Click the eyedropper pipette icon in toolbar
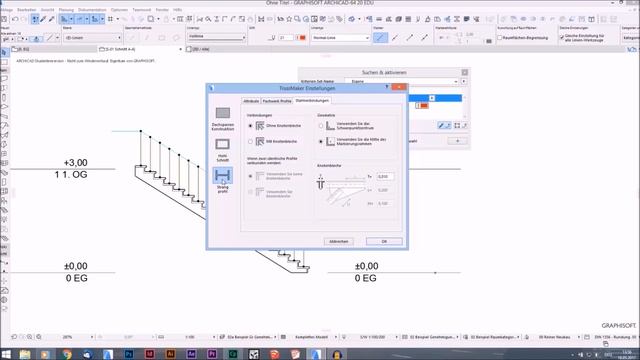This screenshot has height=360, width=640. click(x=52, y=19)
